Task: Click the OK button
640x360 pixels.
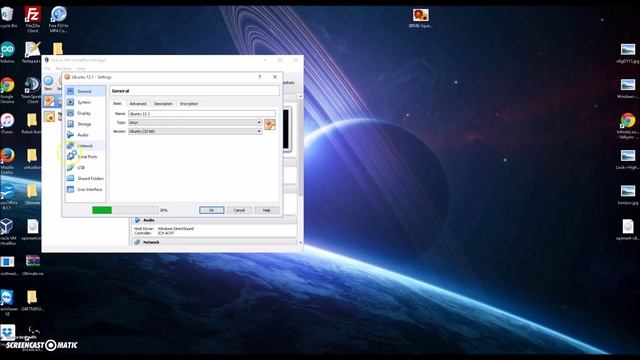Action: tap(211, 210)
